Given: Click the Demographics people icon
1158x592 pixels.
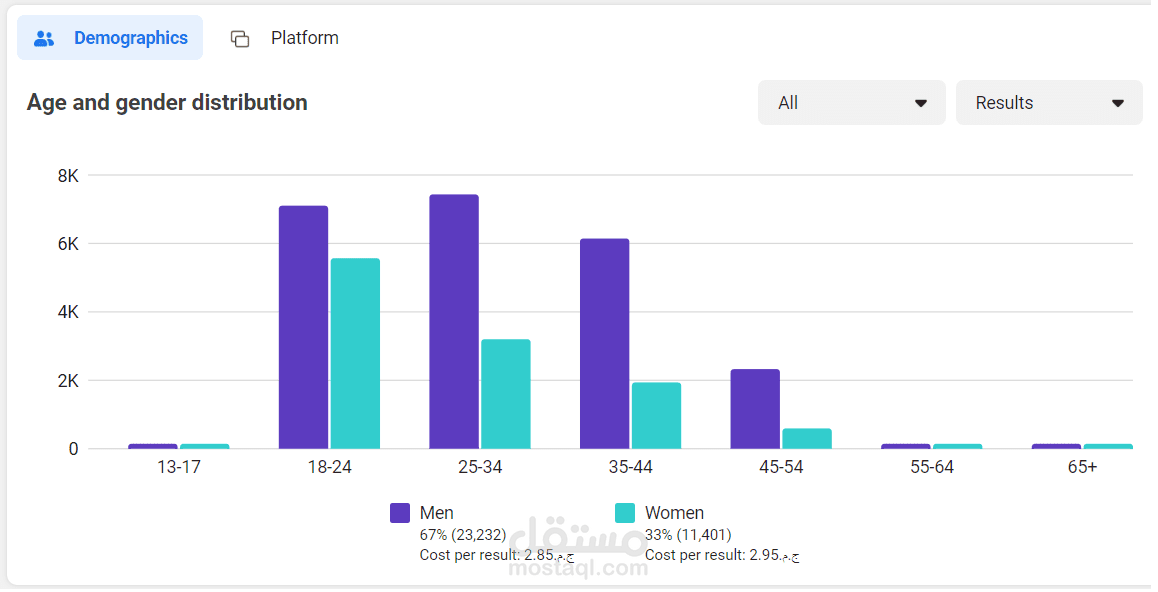Looking at the screenshot, I should pyautogui.click(x=44, y=39).
